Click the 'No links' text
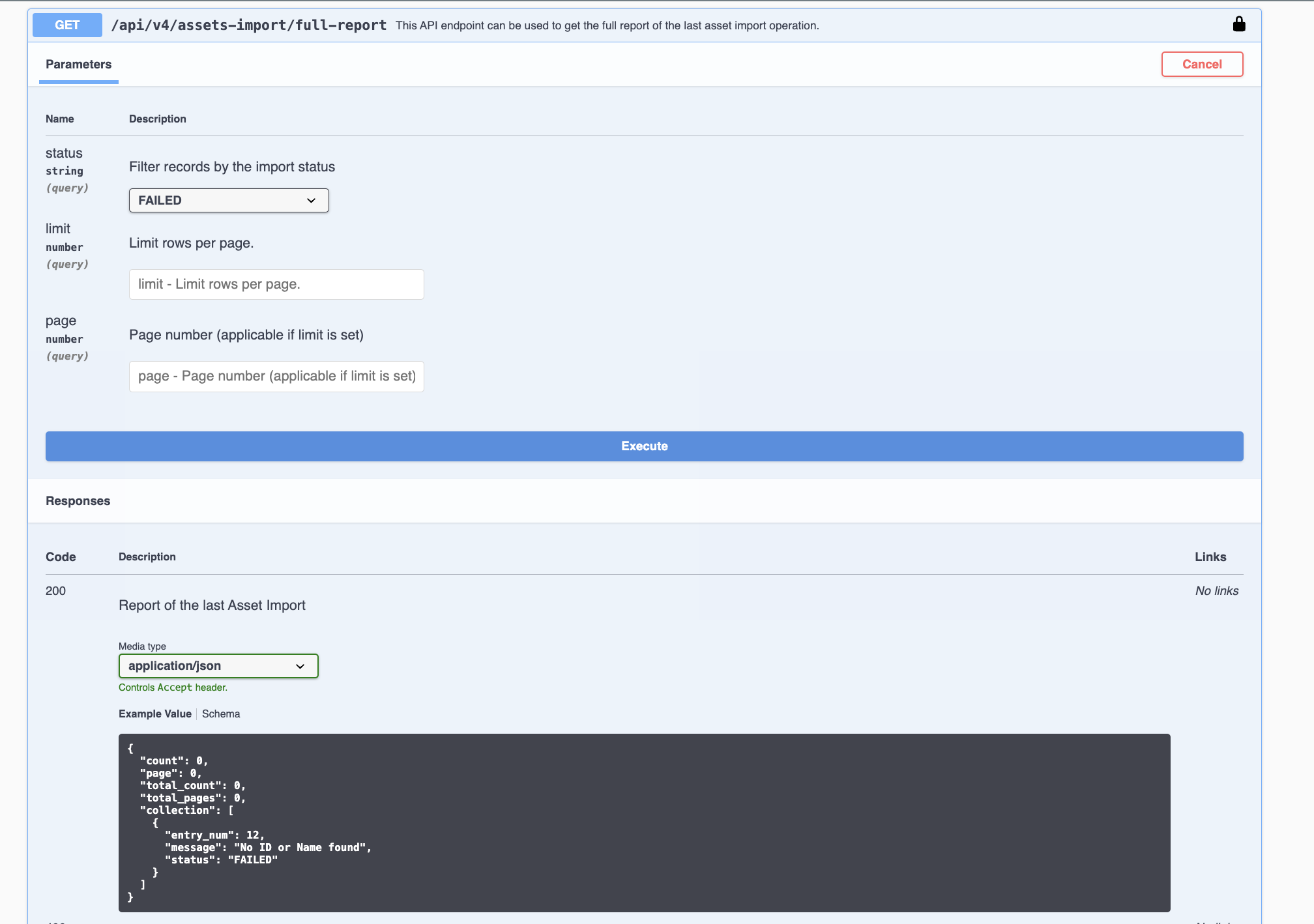The image size is (1314, 924). point(1216,591)
